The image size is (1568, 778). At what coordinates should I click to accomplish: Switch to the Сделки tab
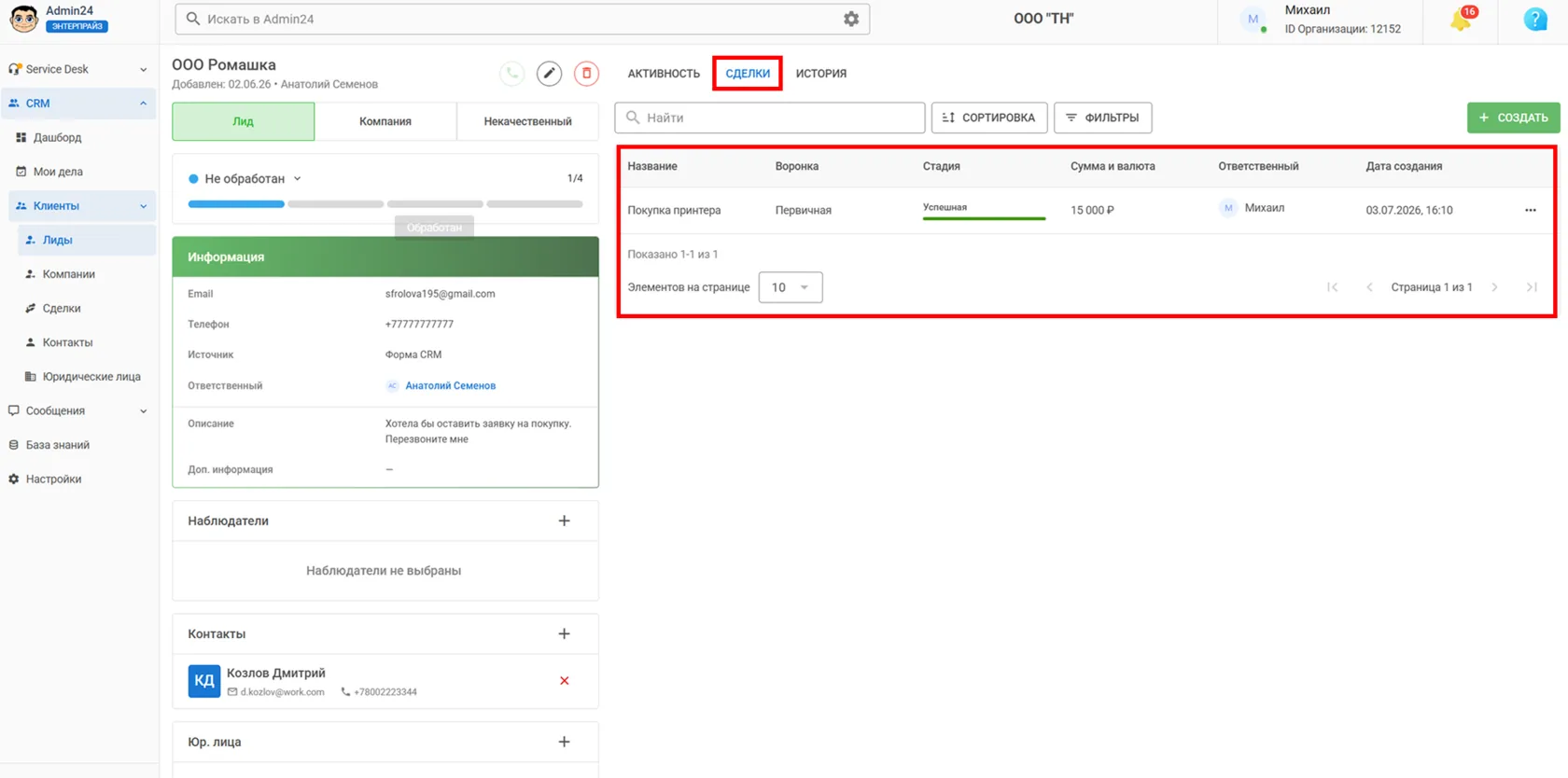748,74
